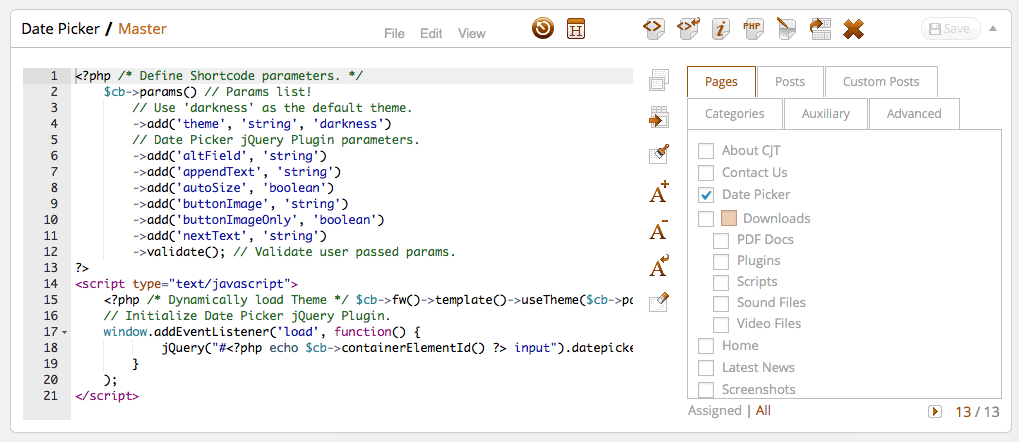Click the play arrow next to 13 / 13
1019x442 pixels.
(935, 411)
